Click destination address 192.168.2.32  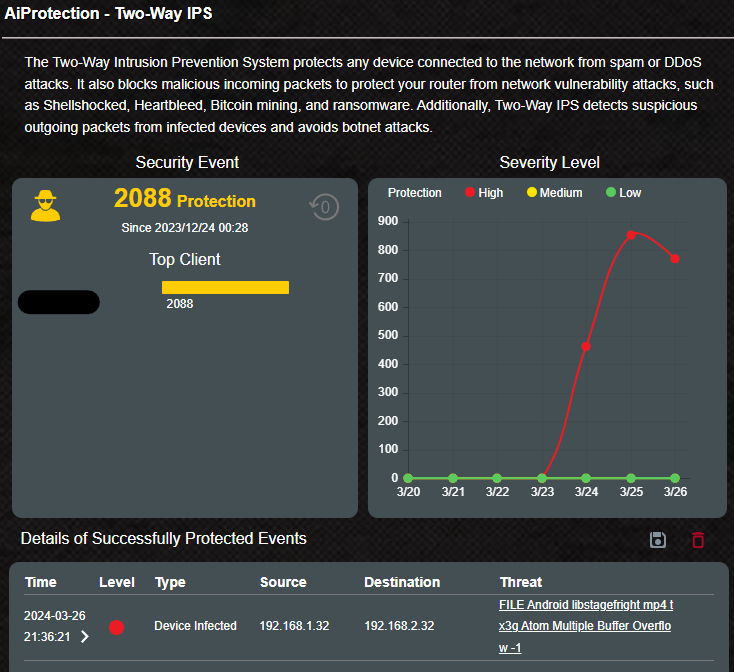[399, 626]
